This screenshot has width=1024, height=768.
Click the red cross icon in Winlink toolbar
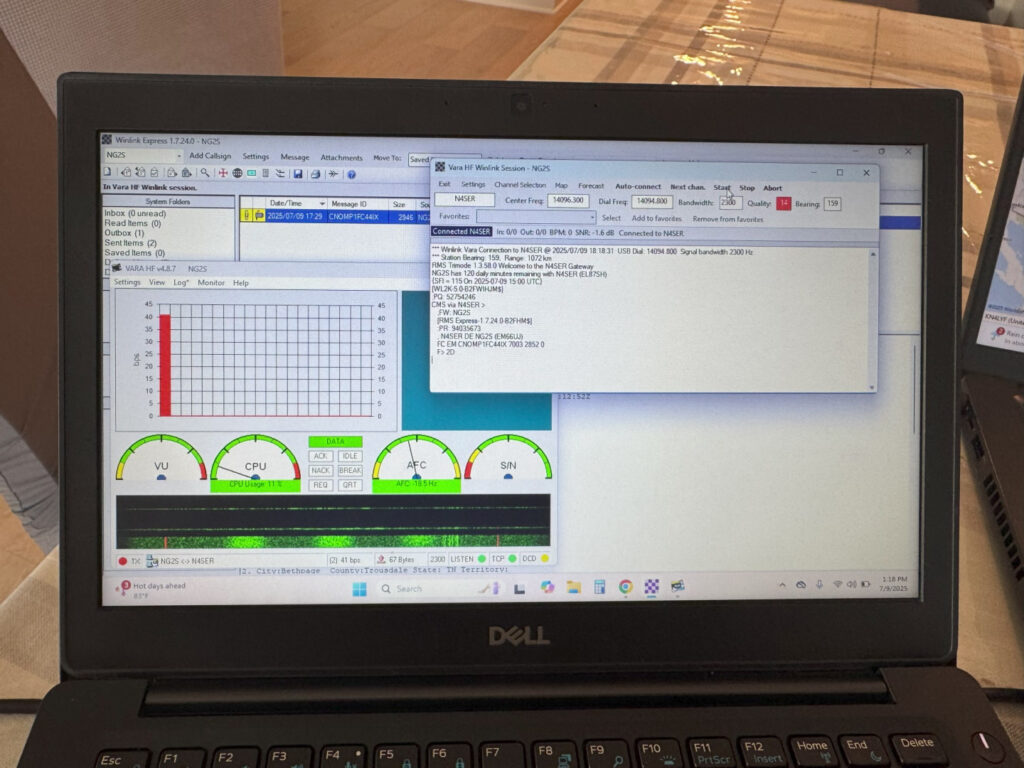tap(223, 172)
